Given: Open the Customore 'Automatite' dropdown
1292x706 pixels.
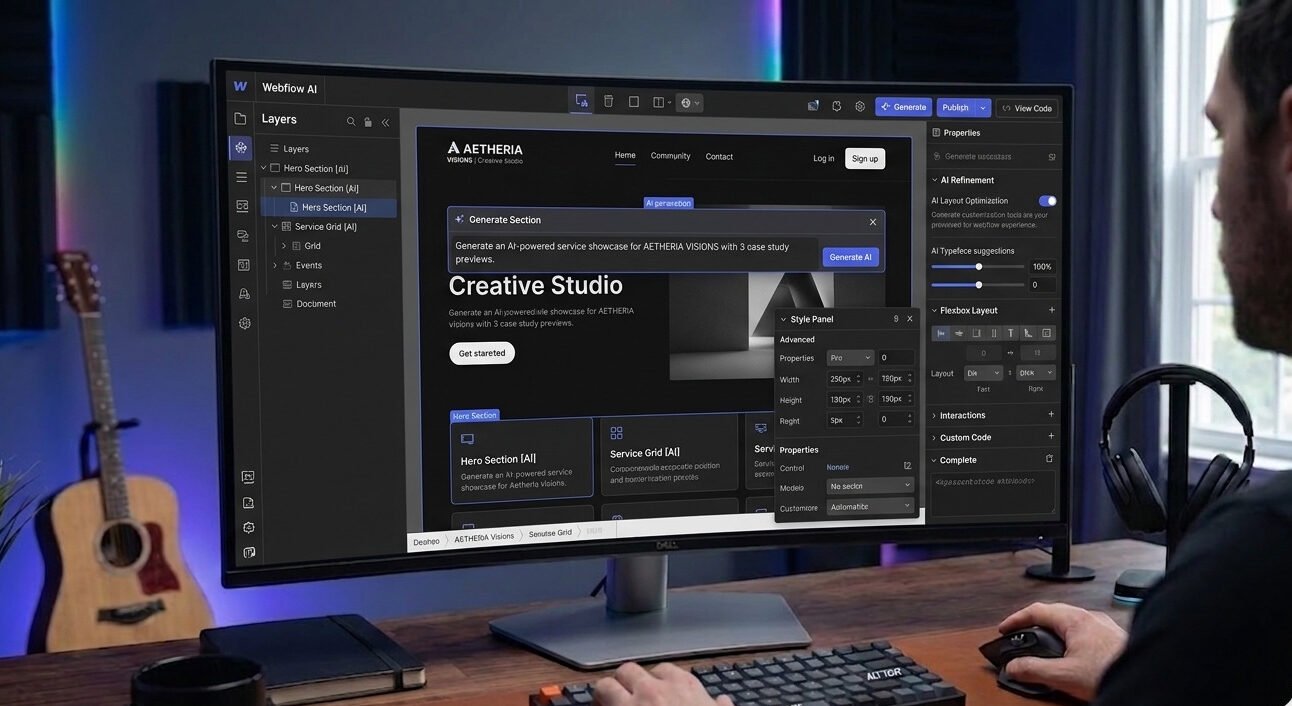Looking at the screenshot, I should click(870, 507).
